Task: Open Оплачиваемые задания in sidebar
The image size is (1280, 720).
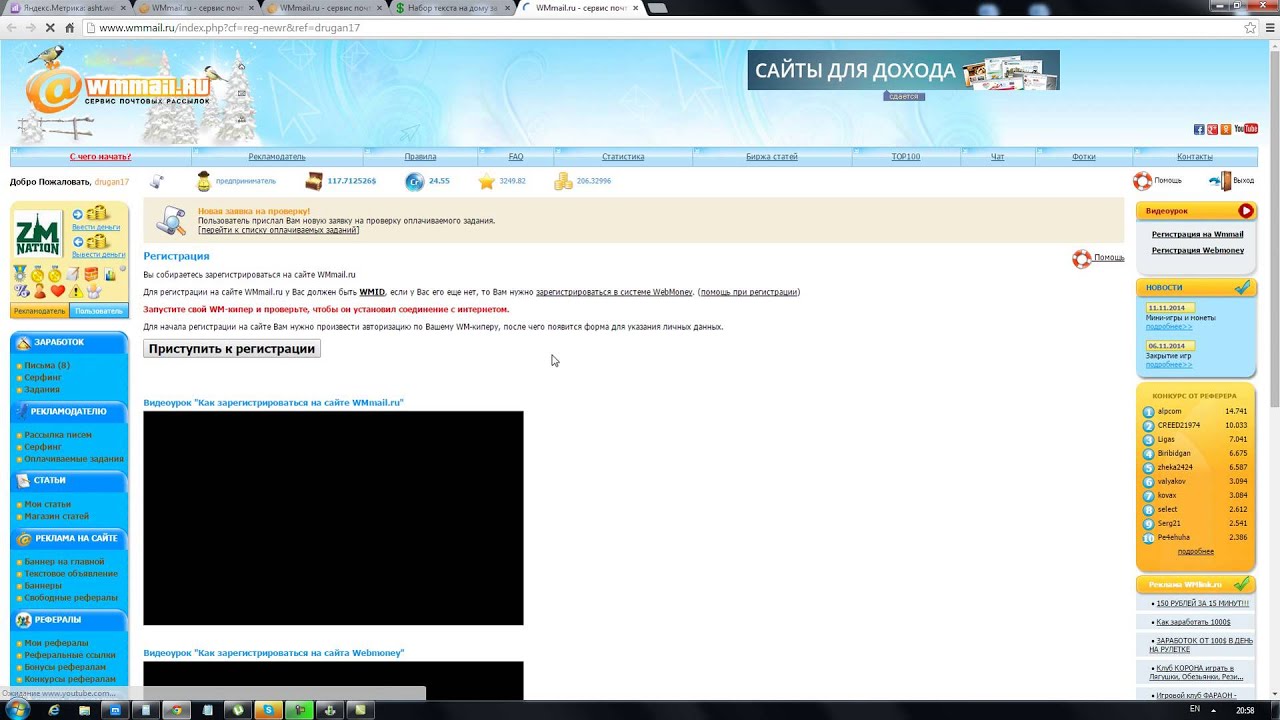Action: [74, 459]
